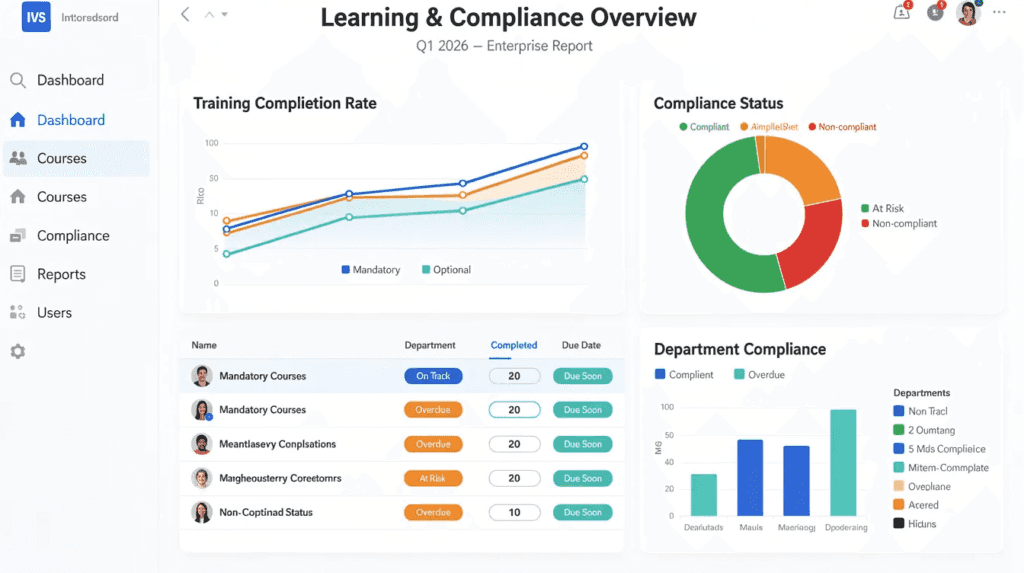Open the user profile avatar
Image resolution: width=1024 pixels, height=573 pixels.
click(967, 12)
